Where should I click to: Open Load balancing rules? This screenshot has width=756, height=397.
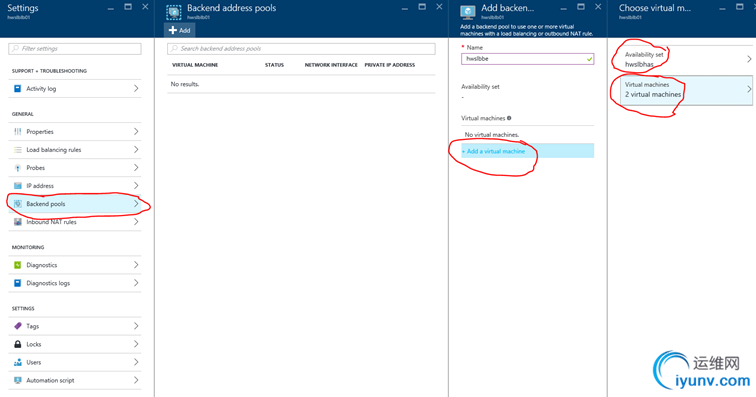(75, 150)
